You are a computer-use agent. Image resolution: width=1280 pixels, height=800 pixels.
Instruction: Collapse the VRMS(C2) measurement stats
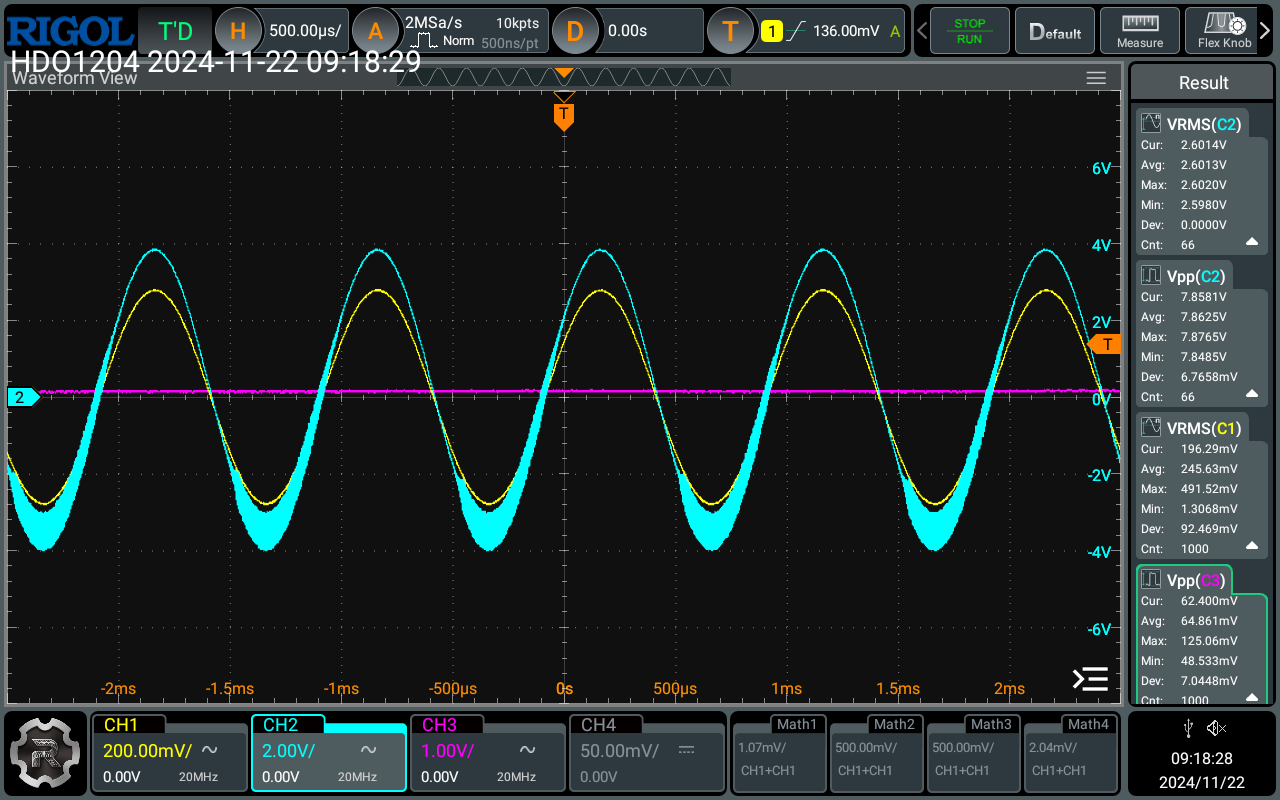[1251, 242]
